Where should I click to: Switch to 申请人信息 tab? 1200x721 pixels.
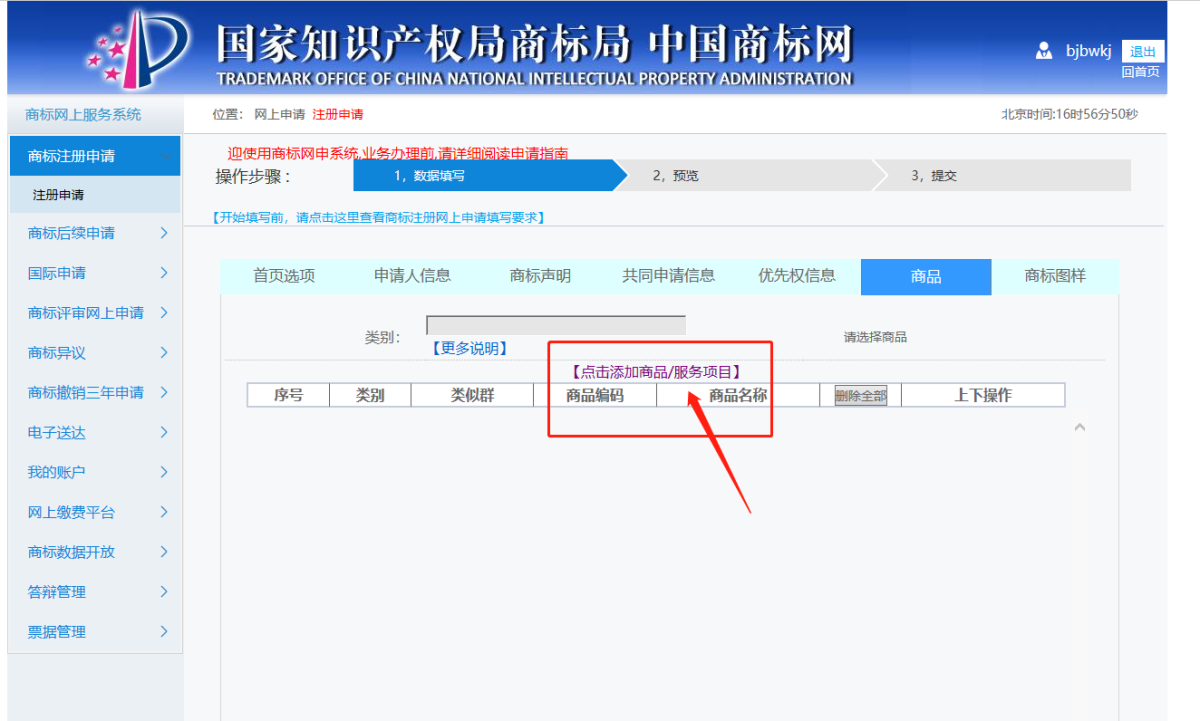tap(412, 276)
